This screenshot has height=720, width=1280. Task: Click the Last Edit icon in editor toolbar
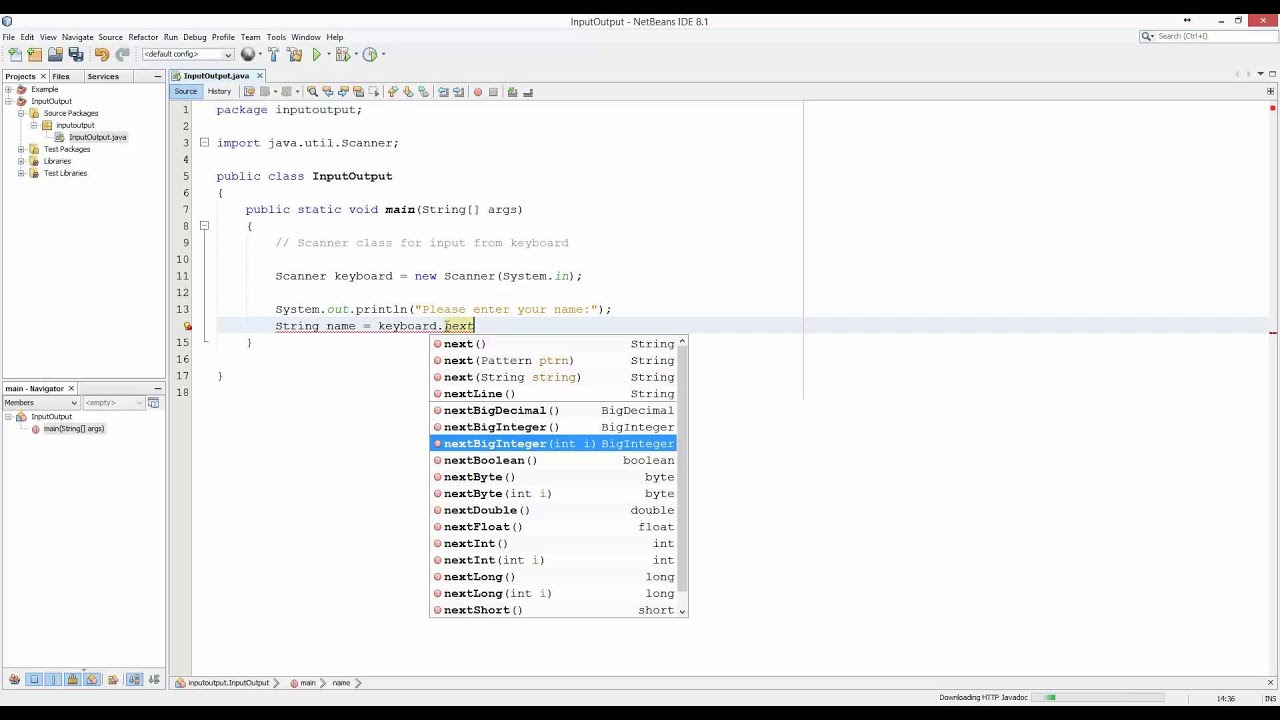click(250, 92)
